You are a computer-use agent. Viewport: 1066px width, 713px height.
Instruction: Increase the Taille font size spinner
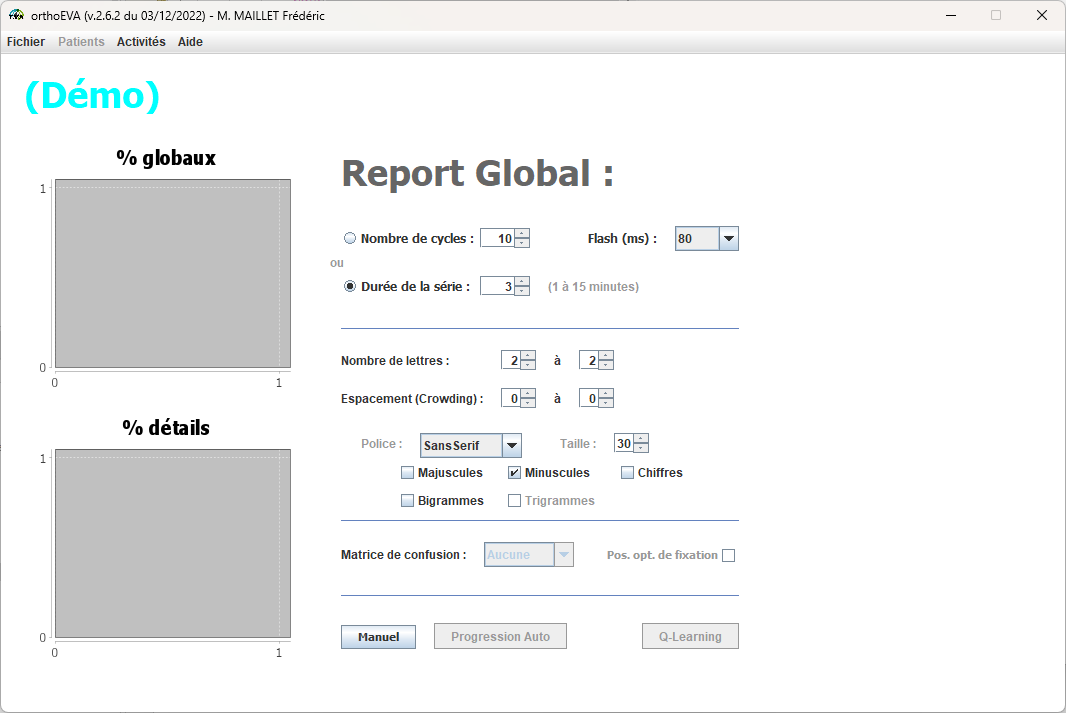point(641,439)
